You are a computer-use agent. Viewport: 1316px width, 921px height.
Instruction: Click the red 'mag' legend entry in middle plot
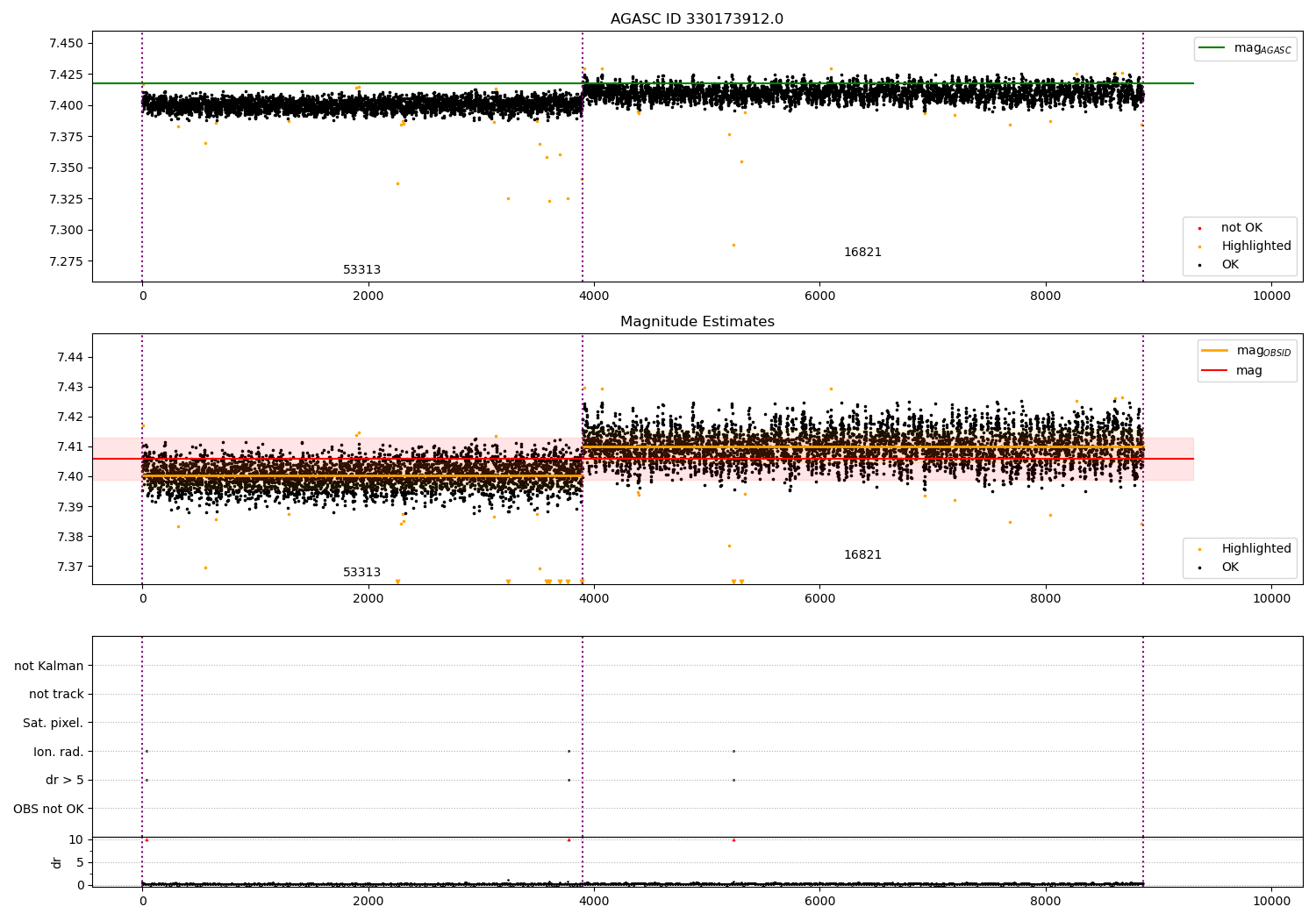pos(1233,371)
